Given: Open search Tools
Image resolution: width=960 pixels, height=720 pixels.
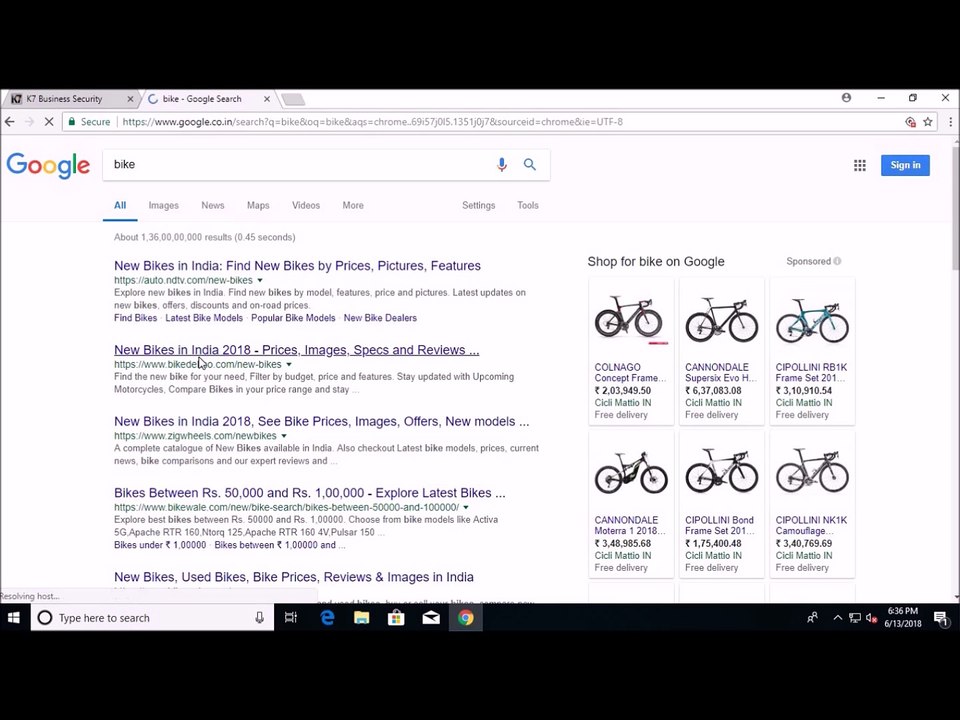Looking at the screenshot, I should tap(528, 206).
